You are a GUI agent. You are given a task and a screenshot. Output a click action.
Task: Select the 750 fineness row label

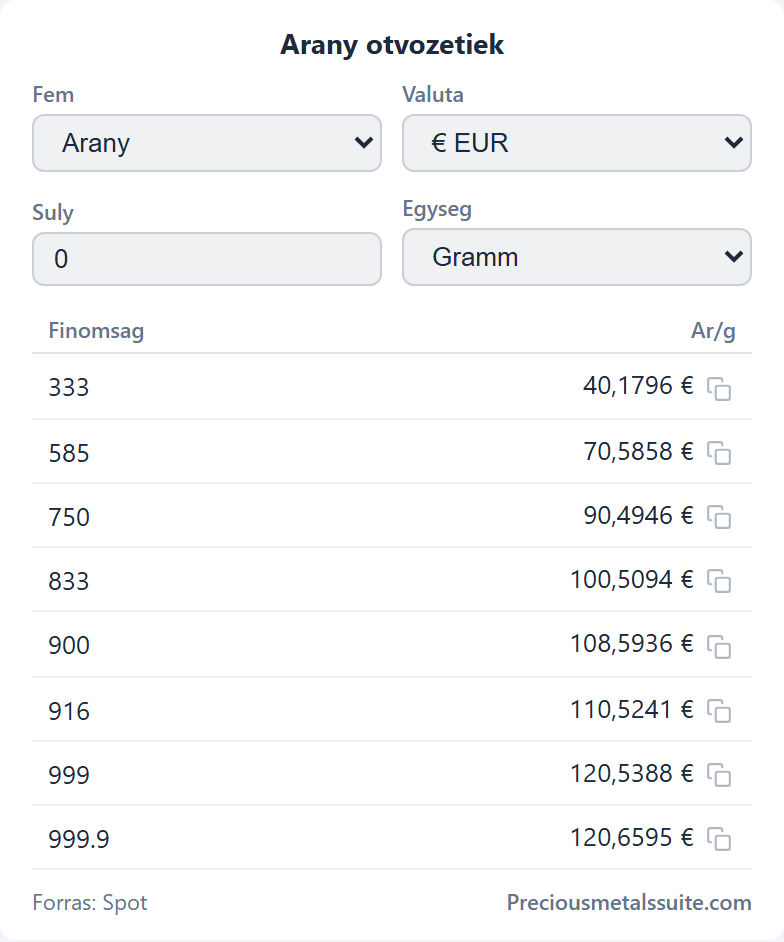pyautogui.click(x=69, y=517)
